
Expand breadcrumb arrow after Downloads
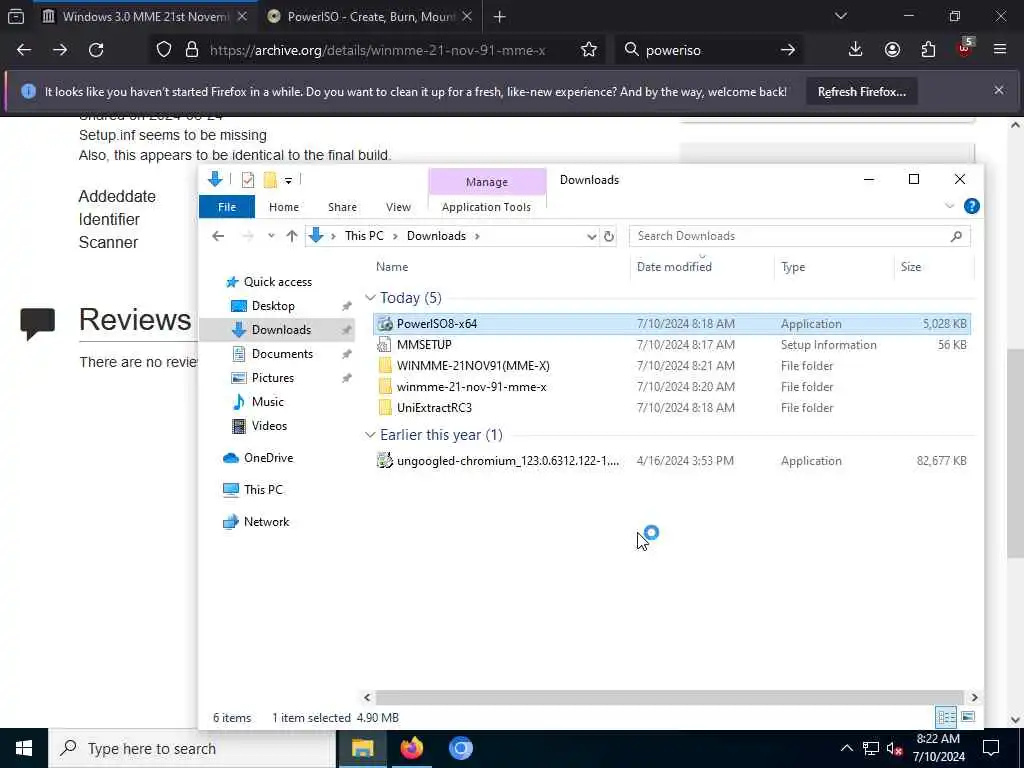477,236
